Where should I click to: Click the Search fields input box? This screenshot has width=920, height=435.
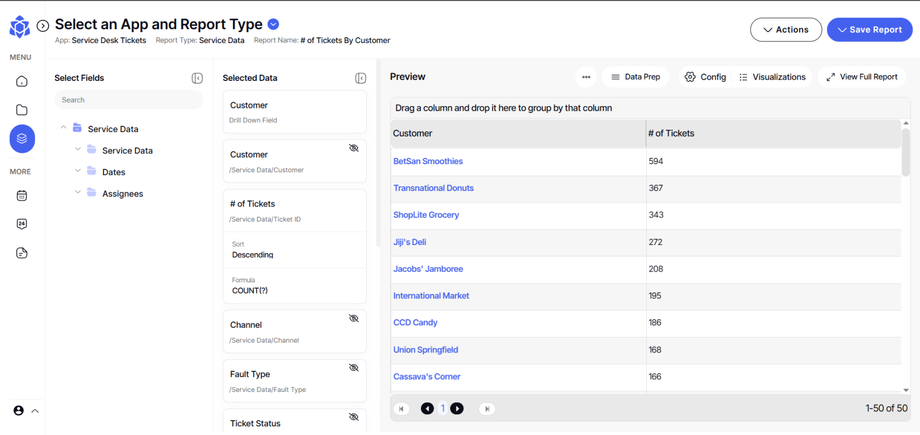pos(128,100)
